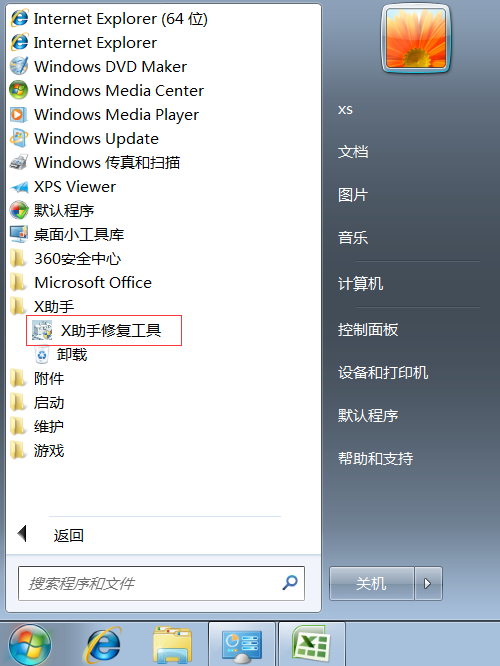Open Windows Explorer folder on taskbar
Screen dimensions: 500x666
pyautogui.click(x=172, y=644)
